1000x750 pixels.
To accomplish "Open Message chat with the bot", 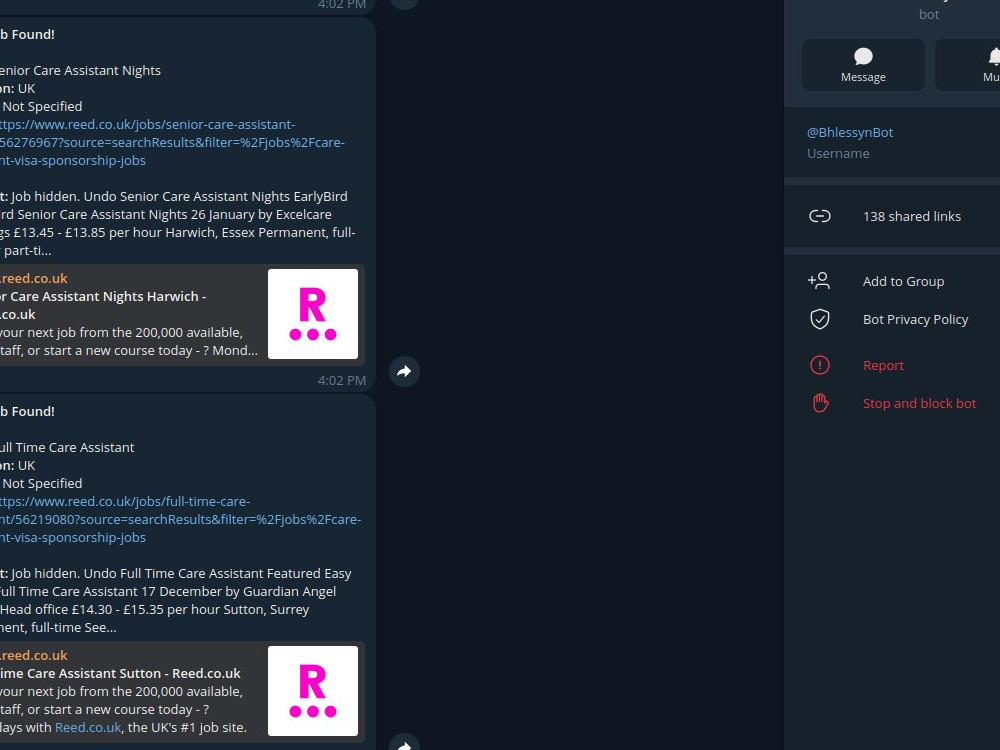I will pos(863,65).
